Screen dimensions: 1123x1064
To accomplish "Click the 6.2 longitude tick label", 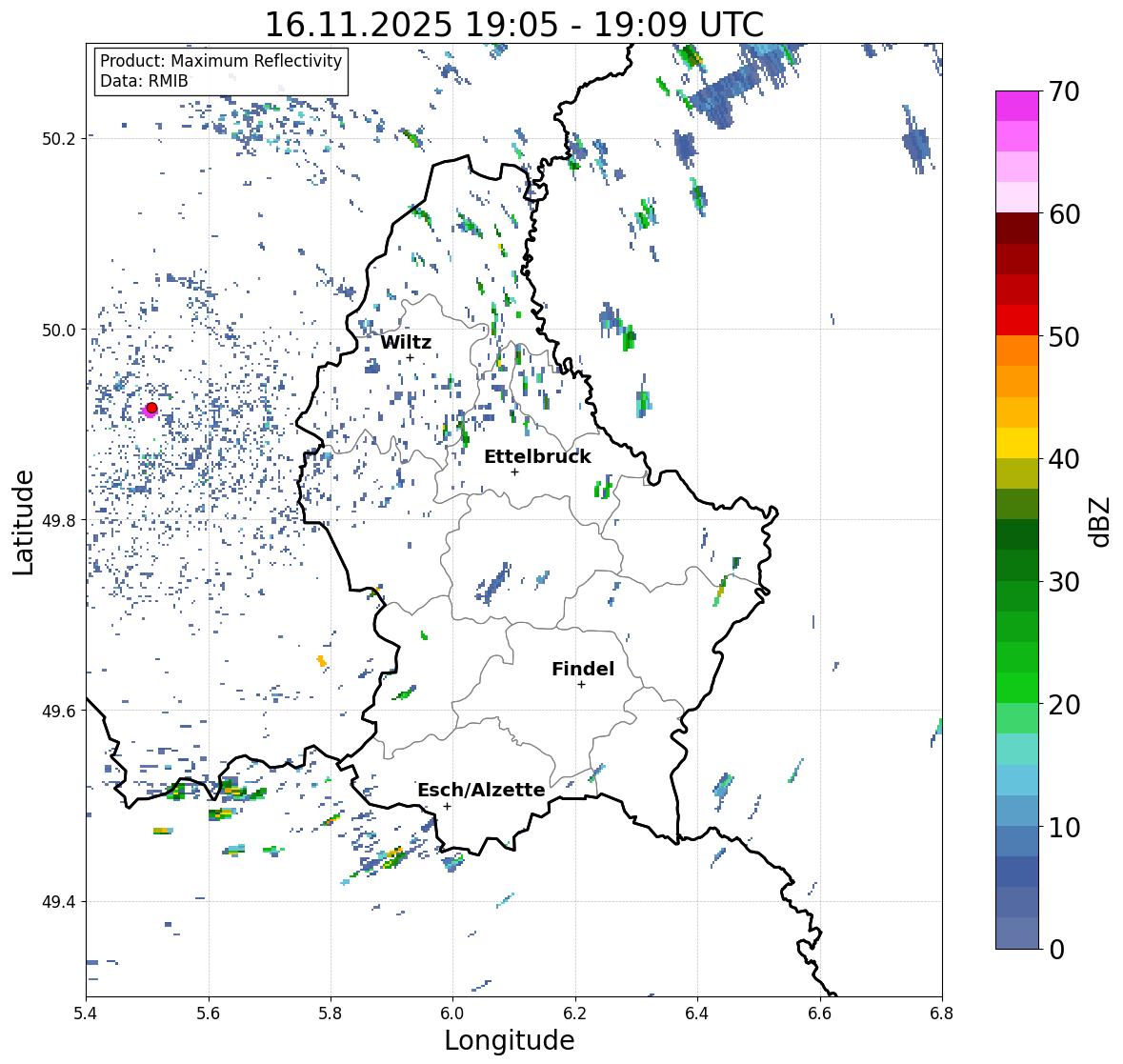I will (575, 1014).
